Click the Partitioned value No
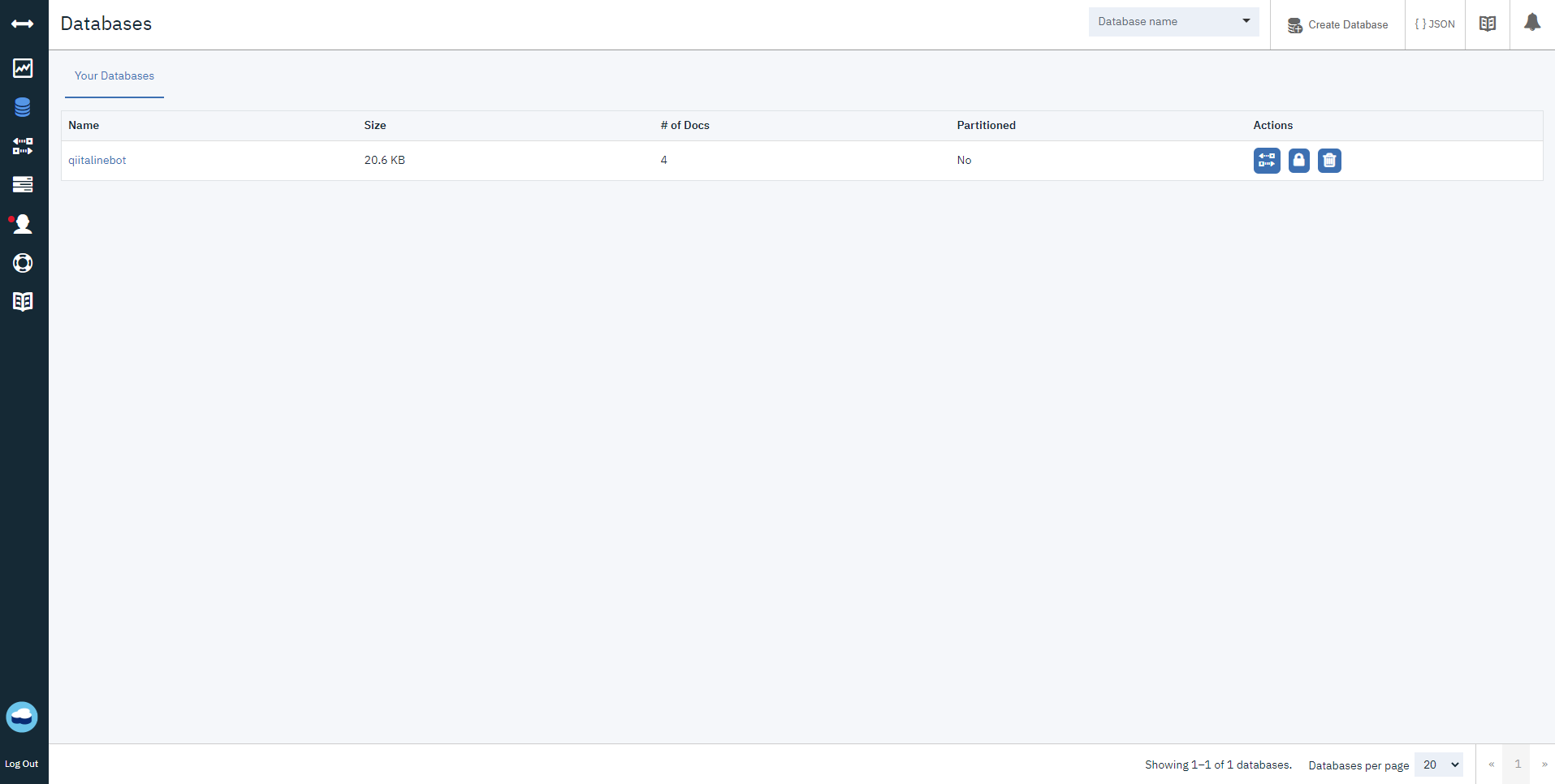 click(964, 161)
